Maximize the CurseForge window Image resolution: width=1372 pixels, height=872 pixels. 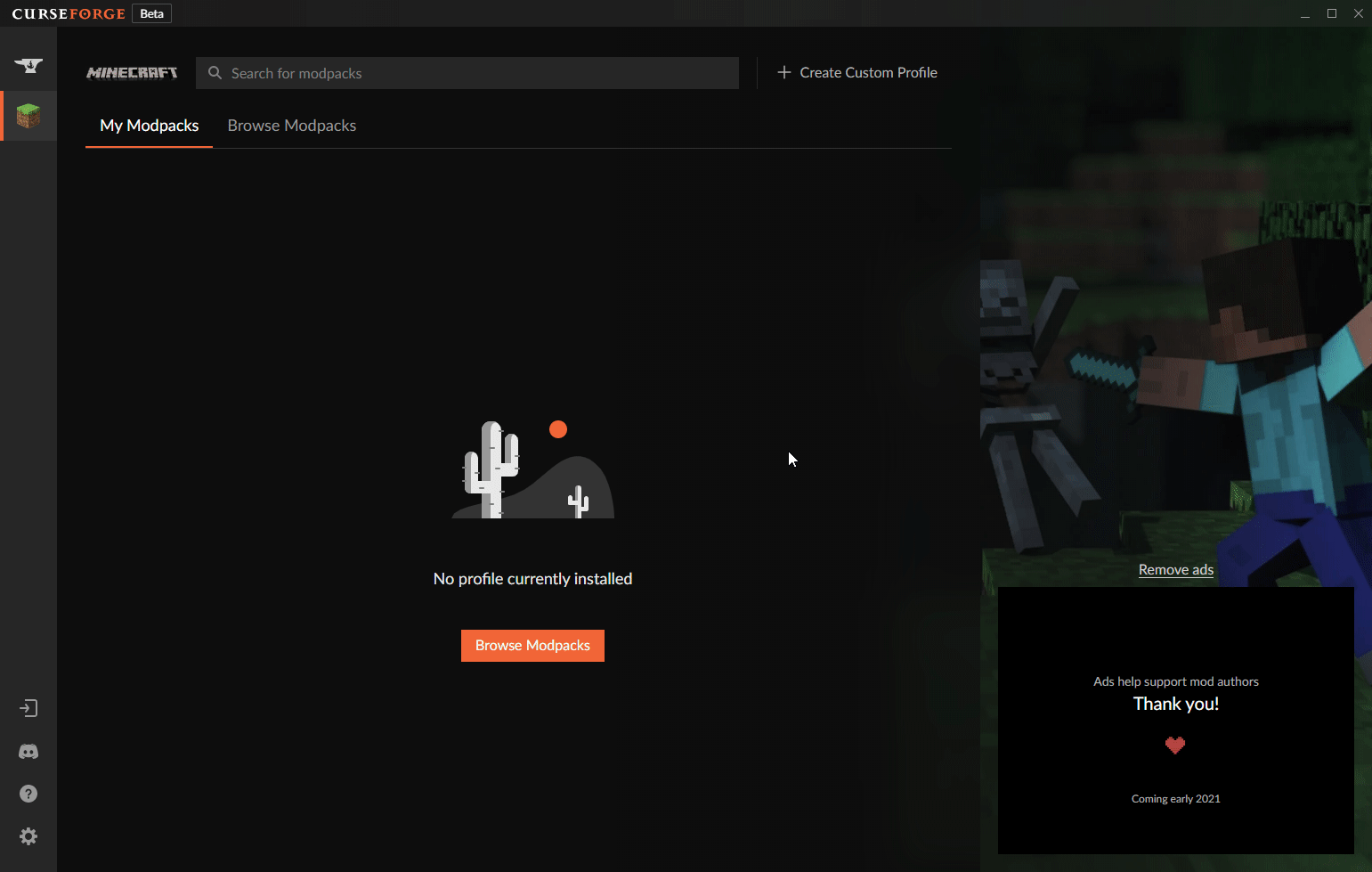click(1332, 13)
